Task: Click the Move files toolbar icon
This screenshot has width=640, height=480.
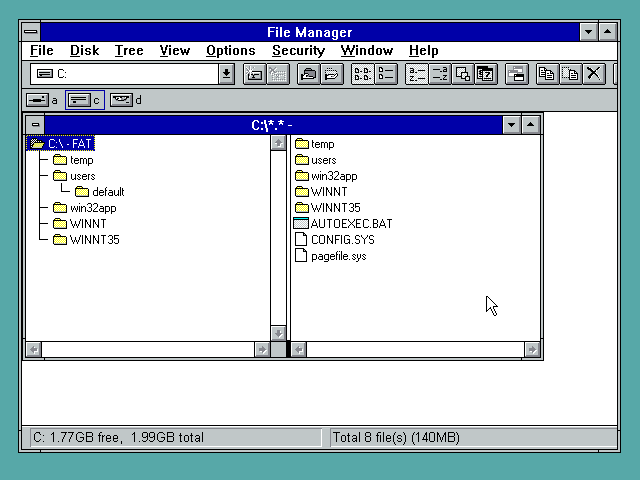Action: point(571,74)
